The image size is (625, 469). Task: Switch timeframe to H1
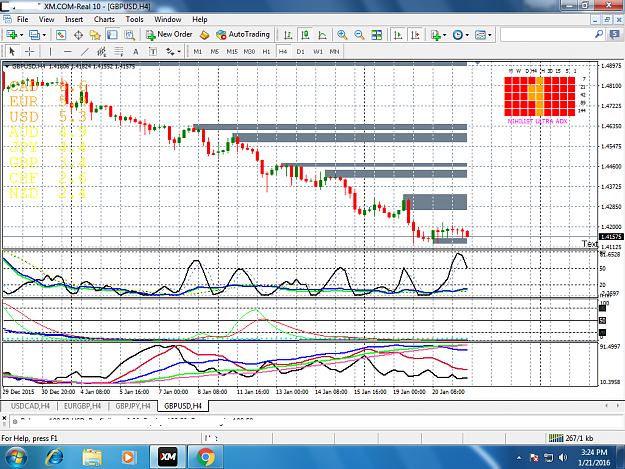(266, 51)
